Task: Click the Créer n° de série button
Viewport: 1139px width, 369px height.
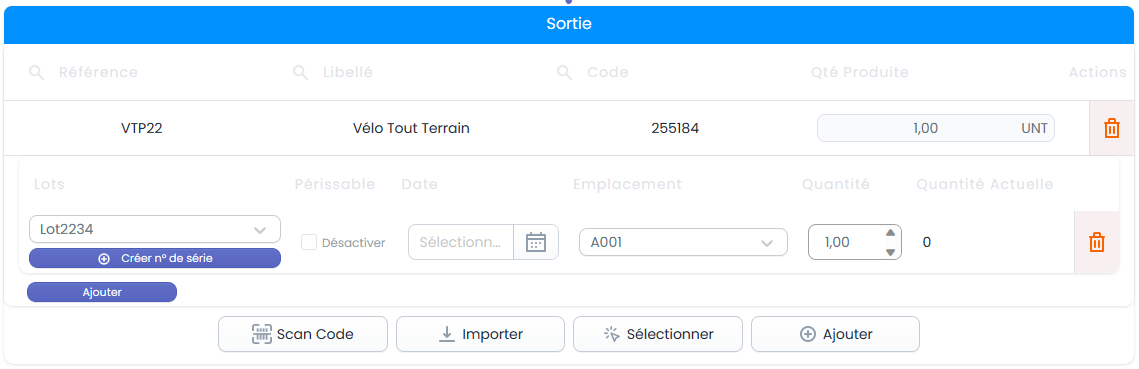Action: (x=155, y=258)
